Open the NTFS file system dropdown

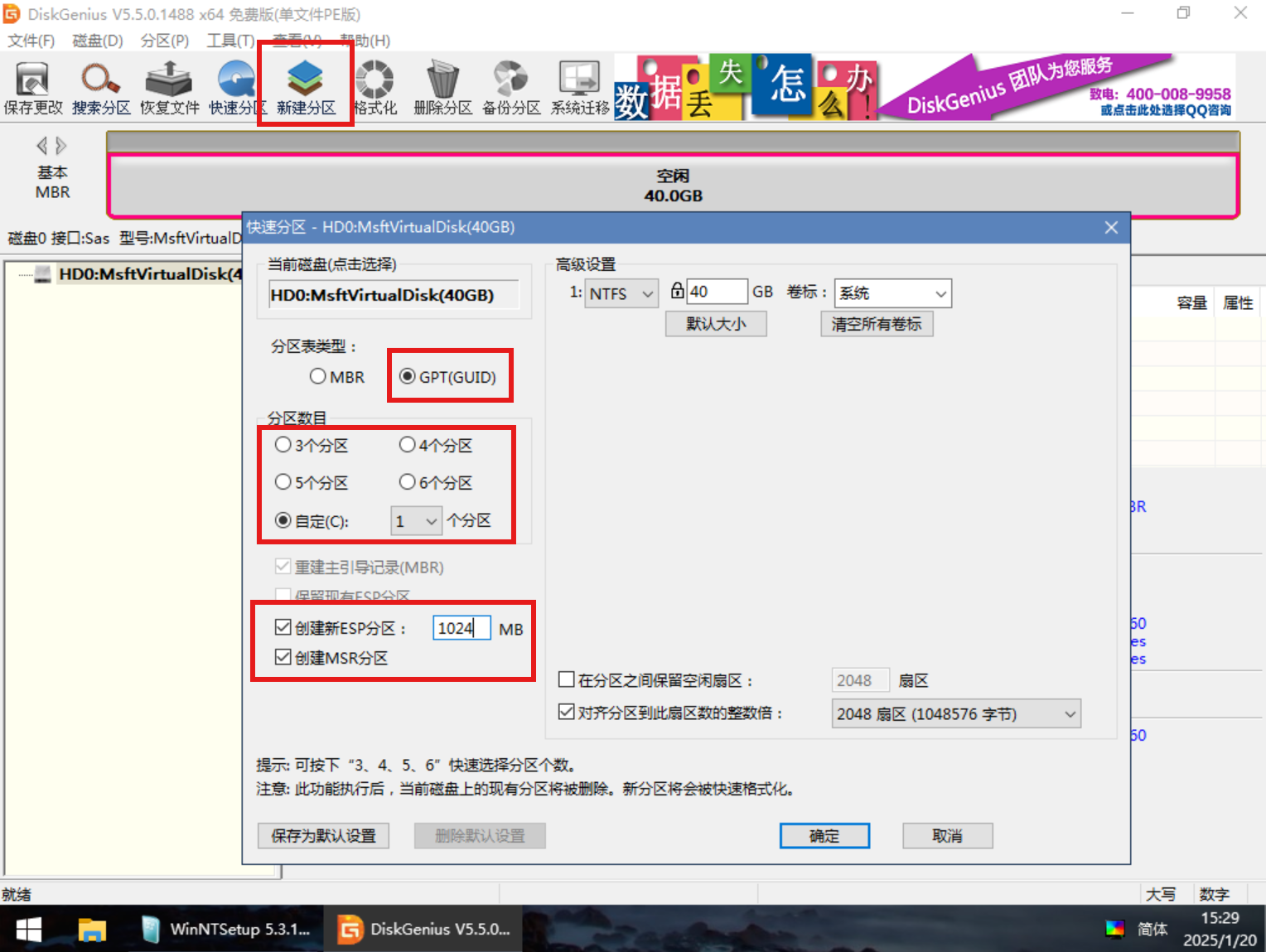(x=621, y=293)
